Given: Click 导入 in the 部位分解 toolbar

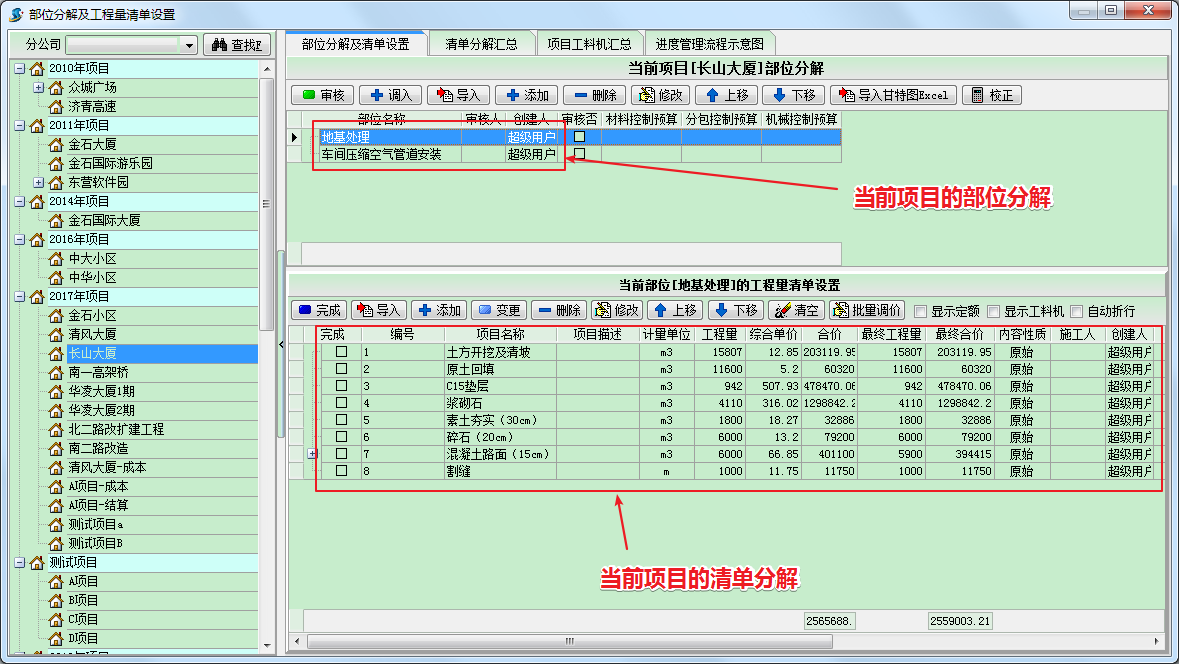Looking at the screenshot, I should point(459,96).
